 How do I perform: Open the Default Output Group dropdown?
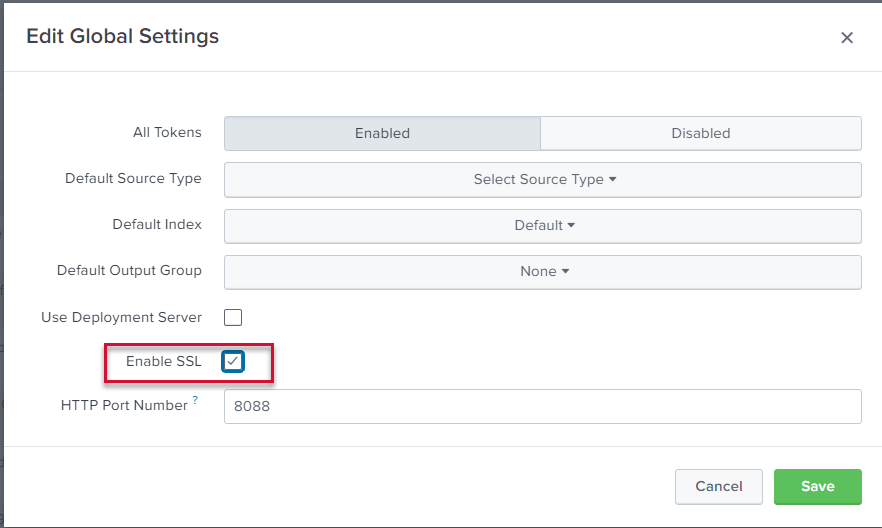point(543,271)
